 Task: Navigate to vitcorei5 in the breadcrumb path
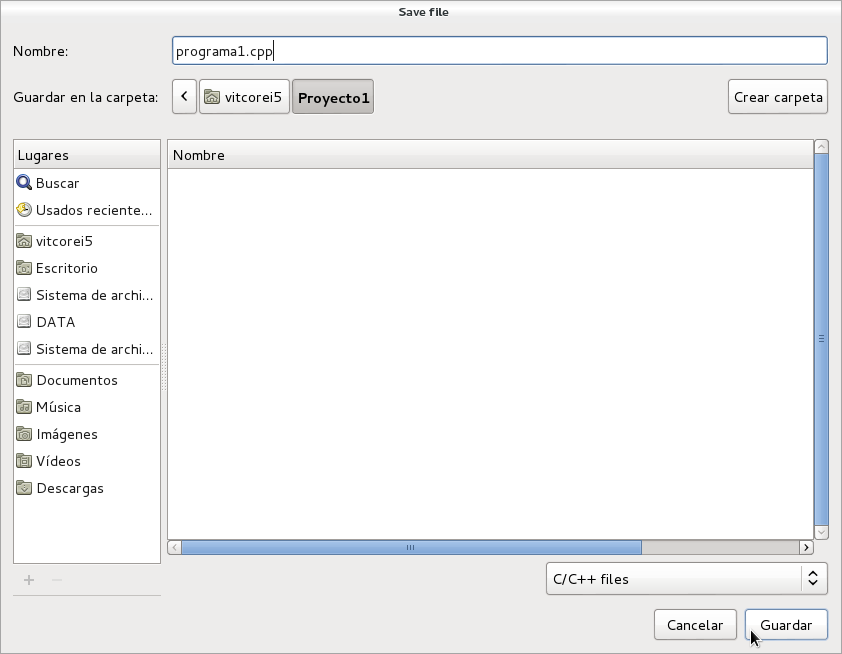tap(244, 97)
